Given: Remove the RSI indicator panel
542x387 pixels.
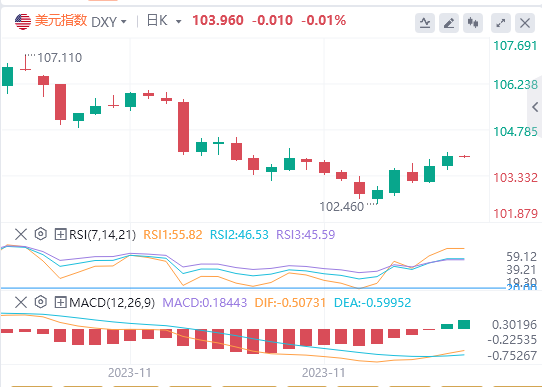Looking at the screenshot, I should (x=21, y=234).
